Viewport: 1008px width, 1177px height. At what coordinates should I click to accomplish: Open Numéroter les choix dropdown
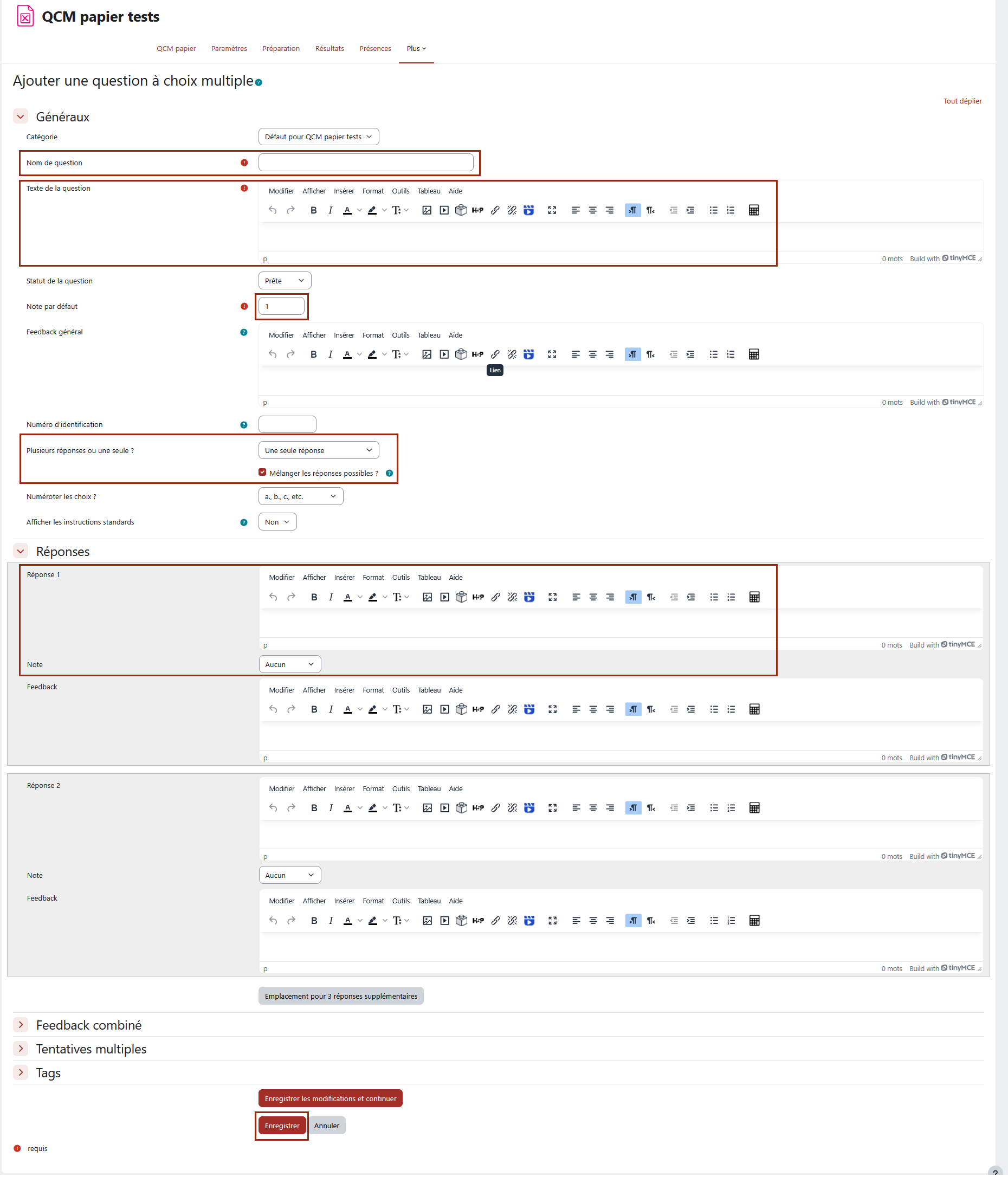point(301,496)
